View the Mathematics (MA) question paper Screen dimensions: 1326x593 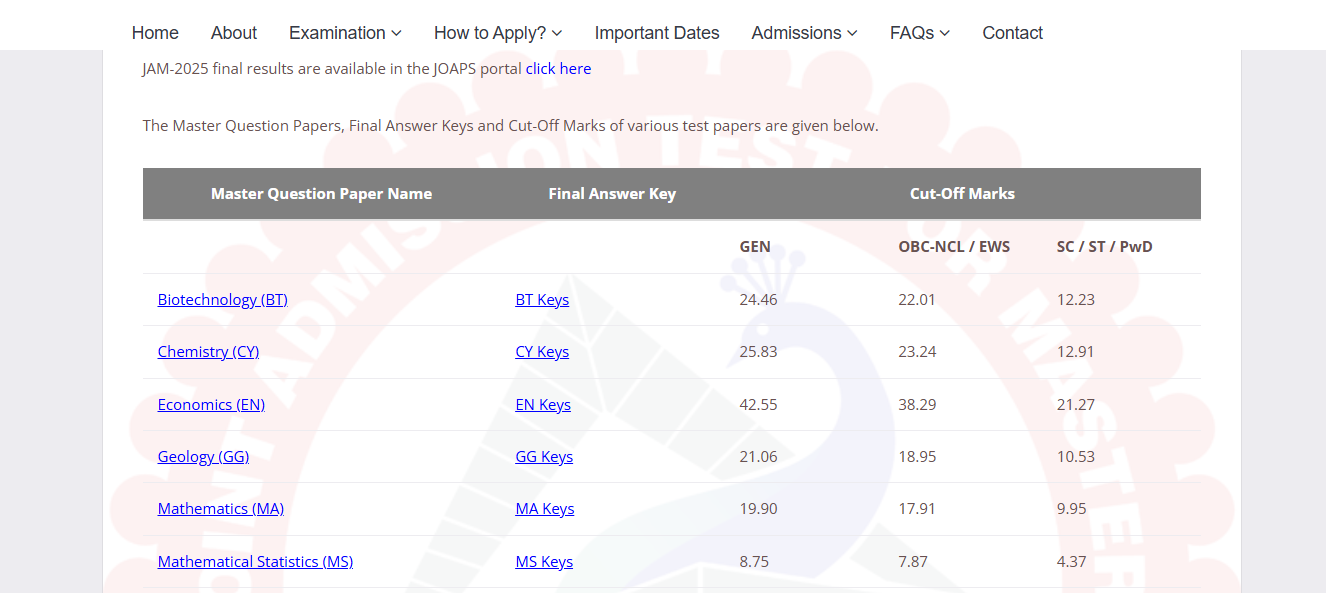(220, 508)
